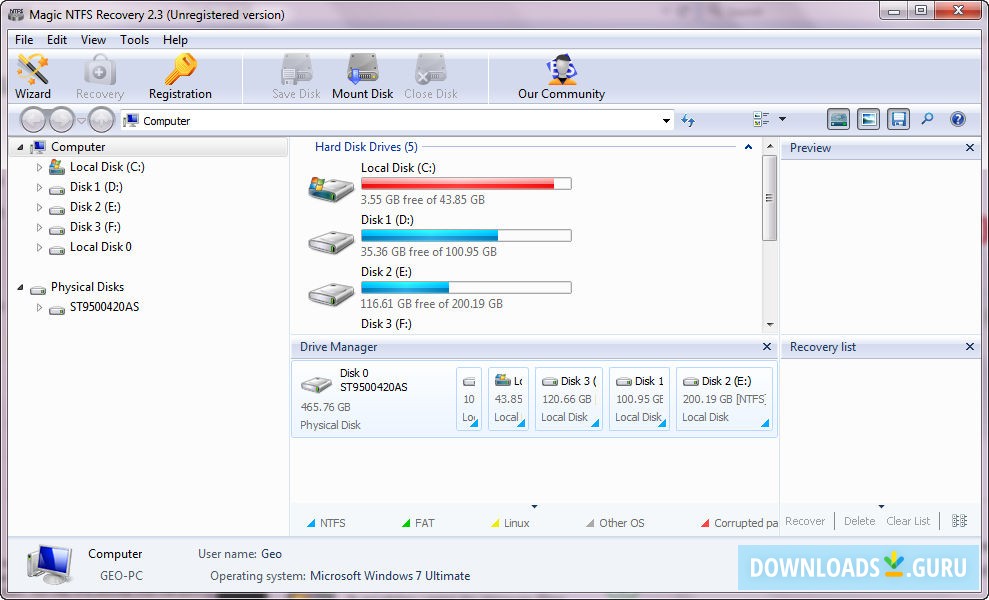Click the Mount Disk icon
The height and width of the screenshot is (600, 989).
(362, 77)
